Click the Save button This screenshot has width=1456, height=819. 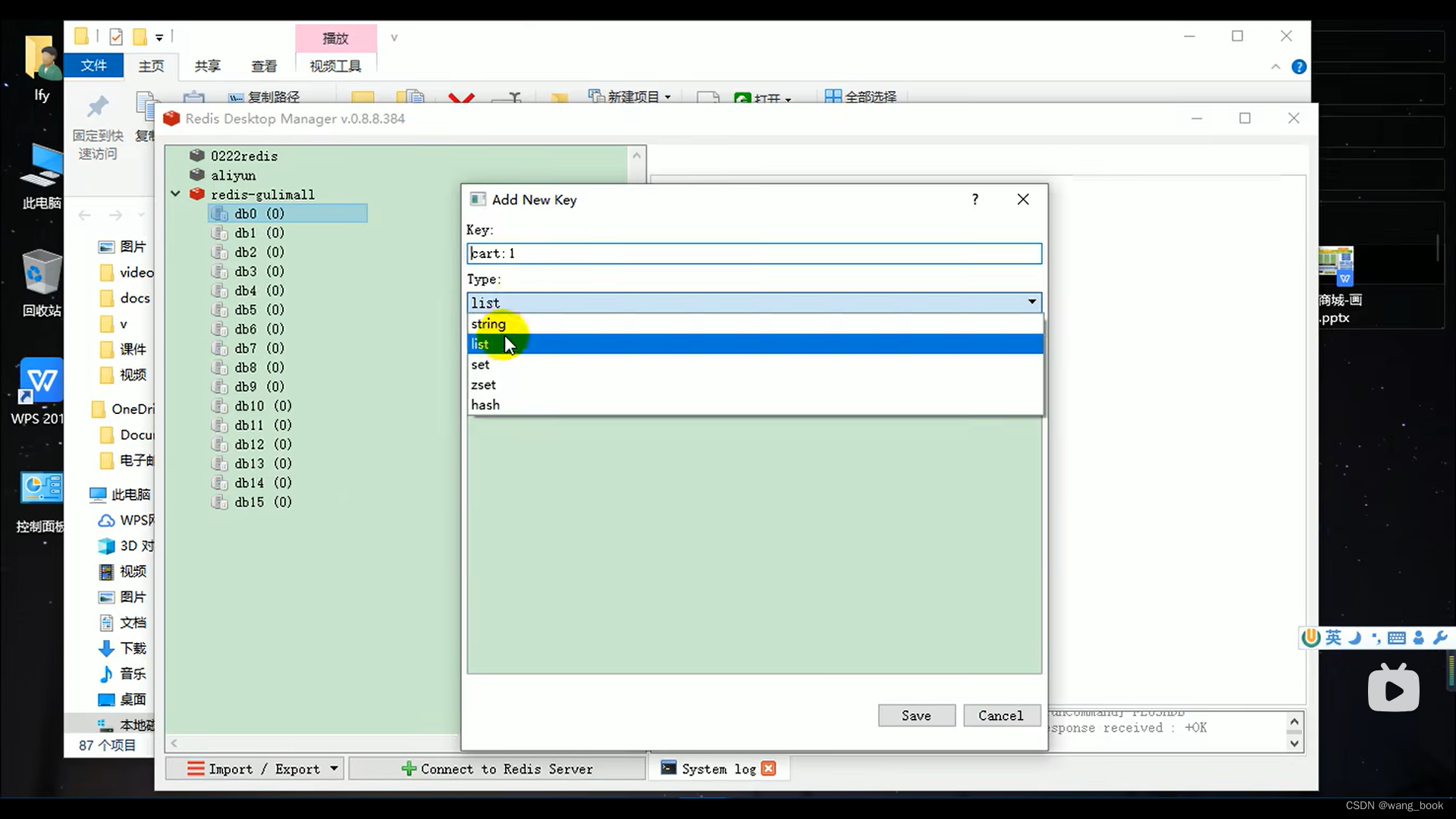916,715
